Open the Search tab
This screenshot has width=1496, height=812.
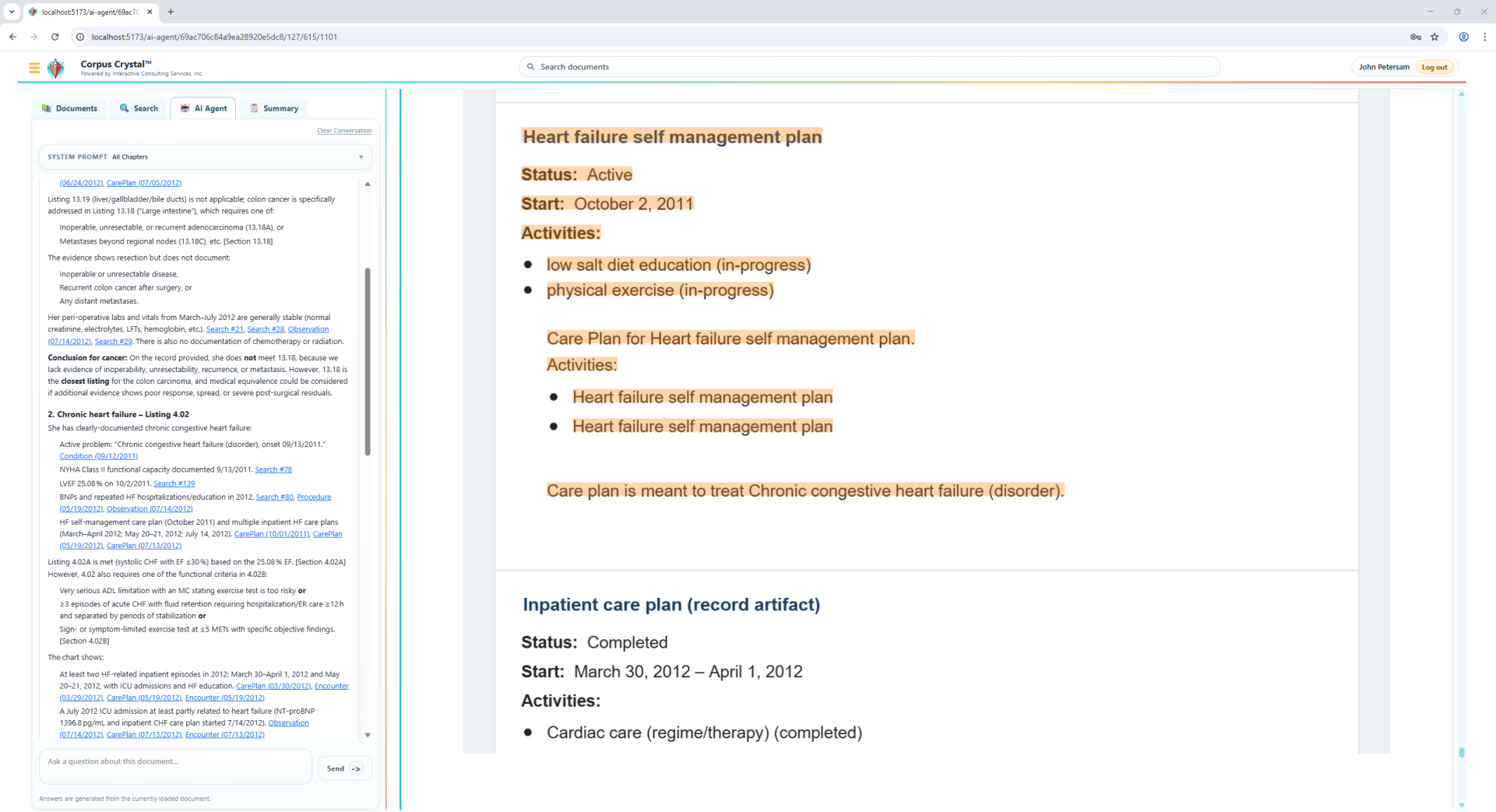click(x=139, y=108)
